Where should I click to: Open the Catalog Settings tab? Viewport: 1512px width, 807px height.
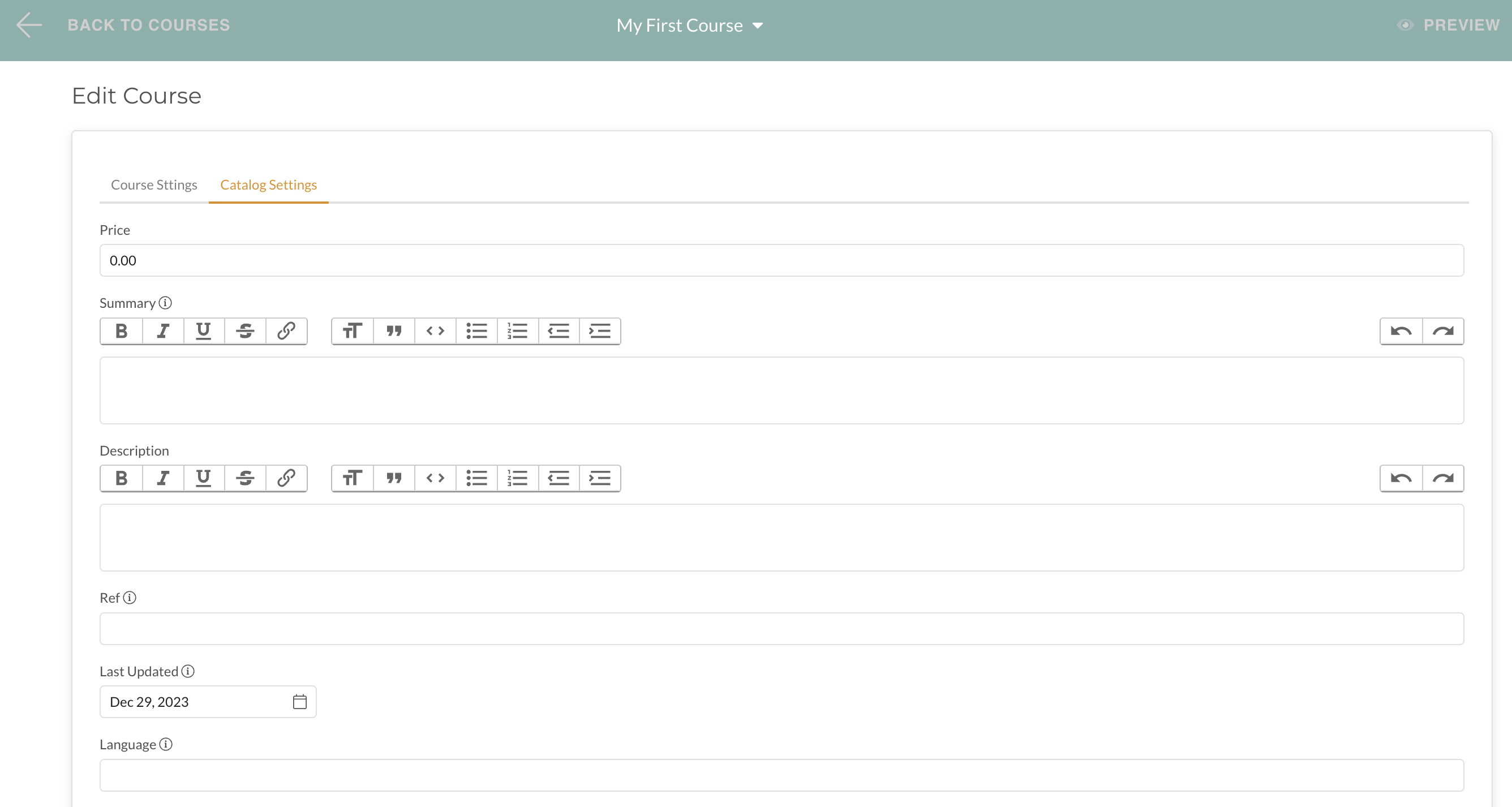coord(268,184)
